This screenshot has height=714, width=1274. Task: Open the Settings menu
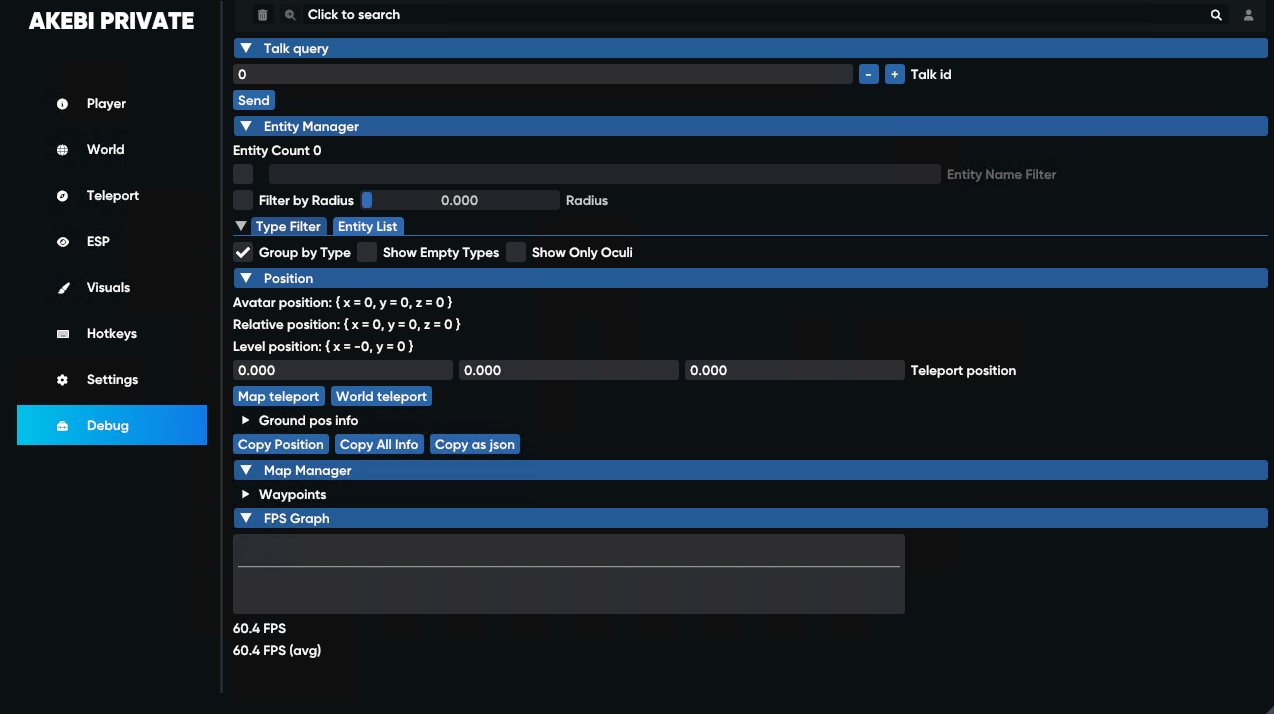(112, 380)
